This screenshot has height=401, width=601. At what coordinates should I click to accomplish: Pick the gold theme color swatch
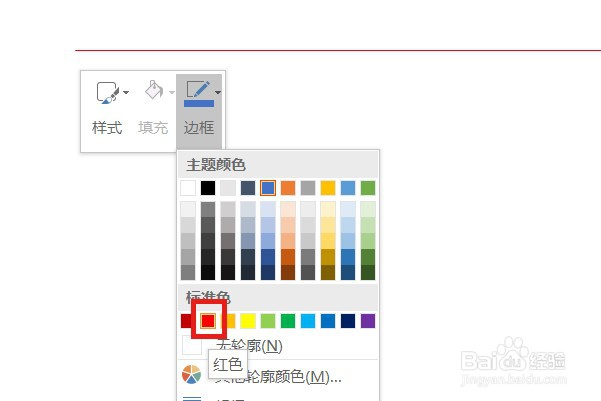coord(328,188)
